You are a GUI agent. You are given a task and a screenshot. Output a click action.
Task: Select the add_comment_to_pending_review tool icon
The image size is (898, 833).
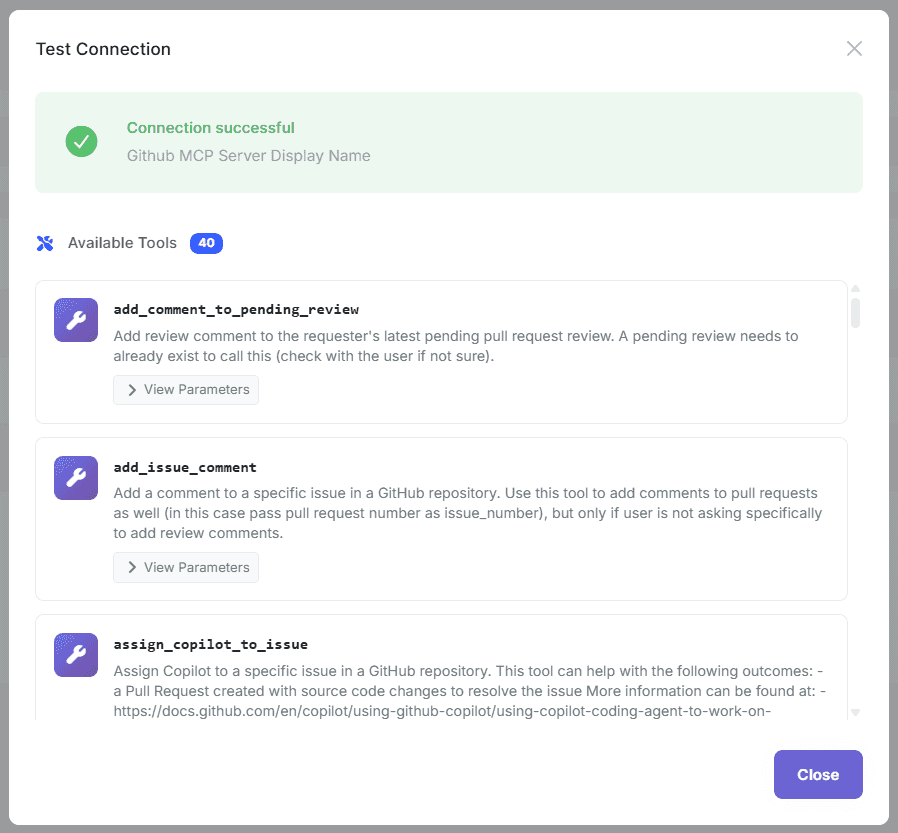75,320
